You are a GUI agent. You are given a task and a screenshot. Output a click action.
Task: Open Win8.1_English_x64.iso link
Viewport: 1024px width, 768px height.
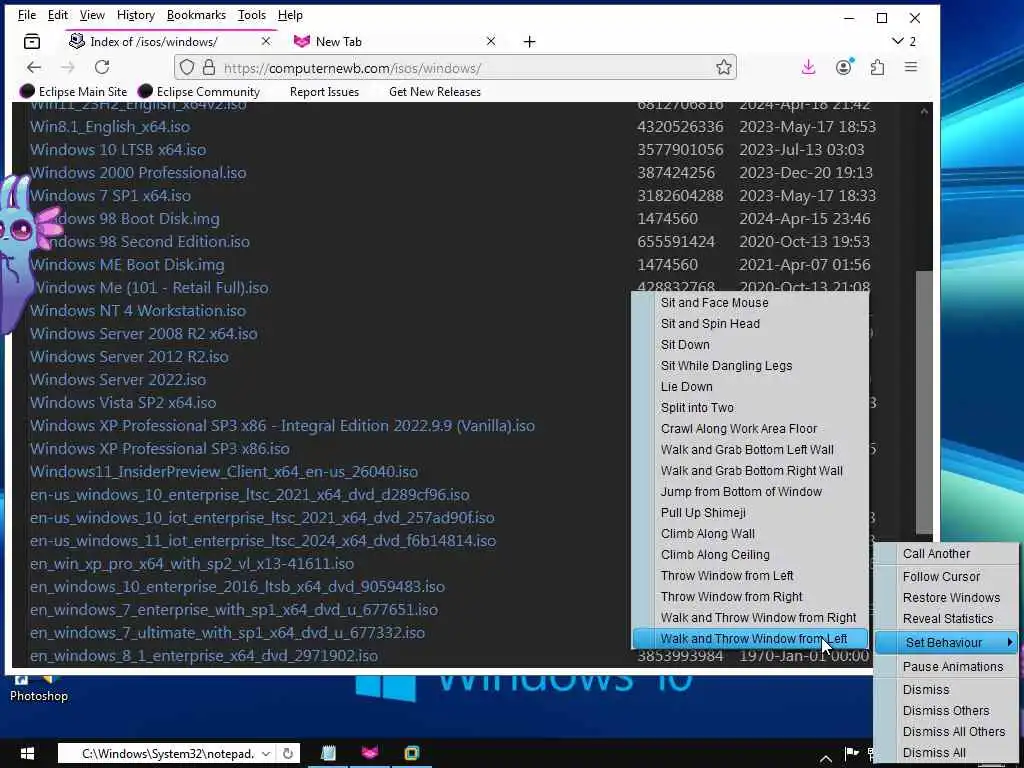click(110, 127)
